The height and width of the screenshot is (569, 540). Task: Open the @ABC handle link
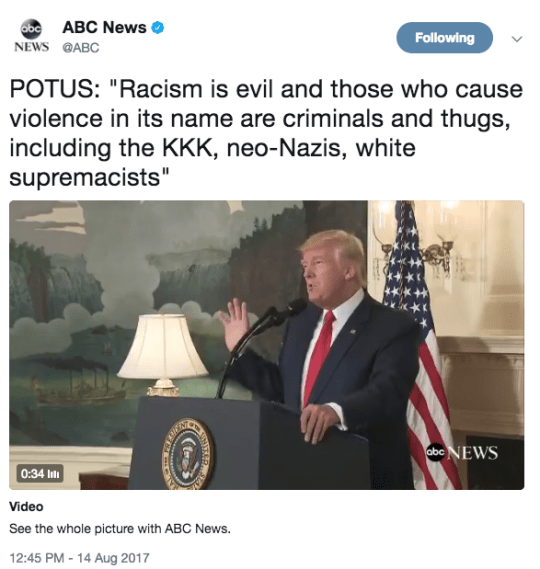coord(81,48)
